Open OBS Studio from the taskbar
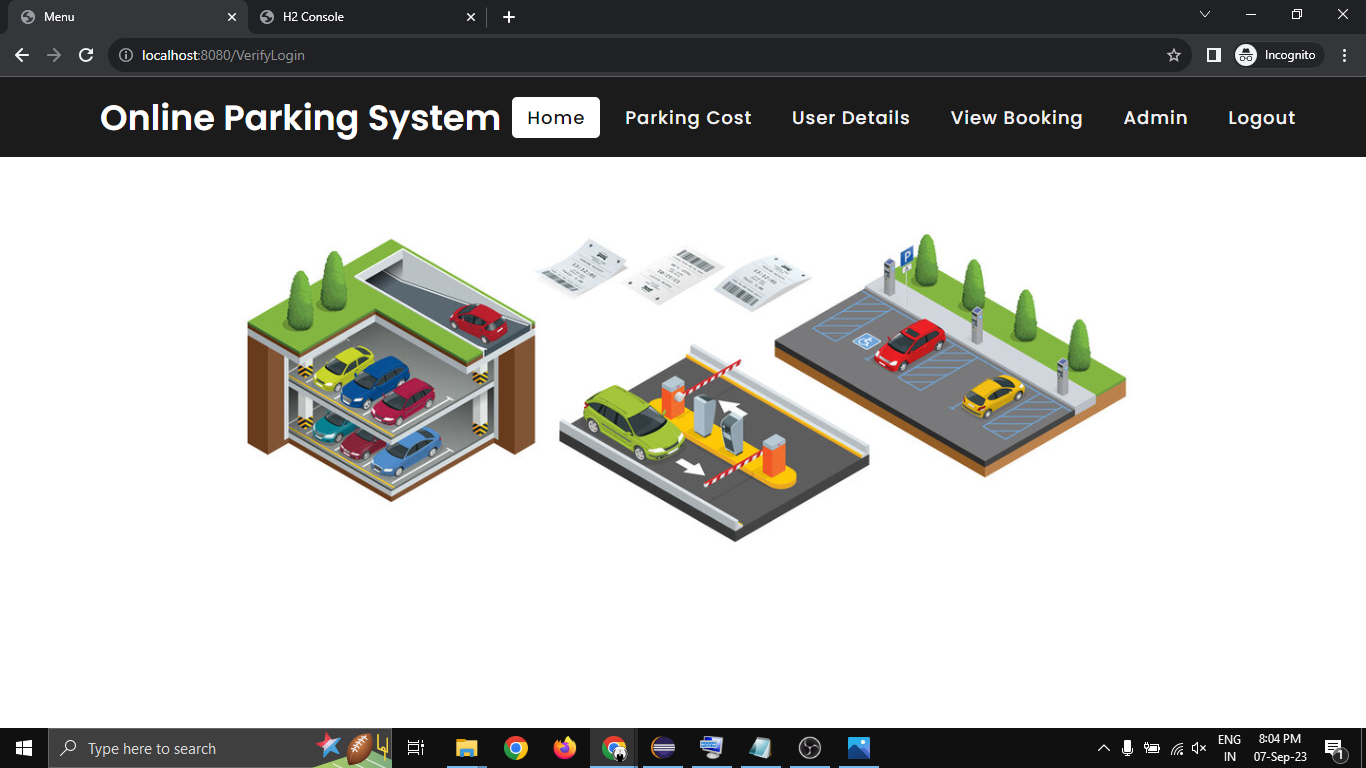 [x=810, y=748]
